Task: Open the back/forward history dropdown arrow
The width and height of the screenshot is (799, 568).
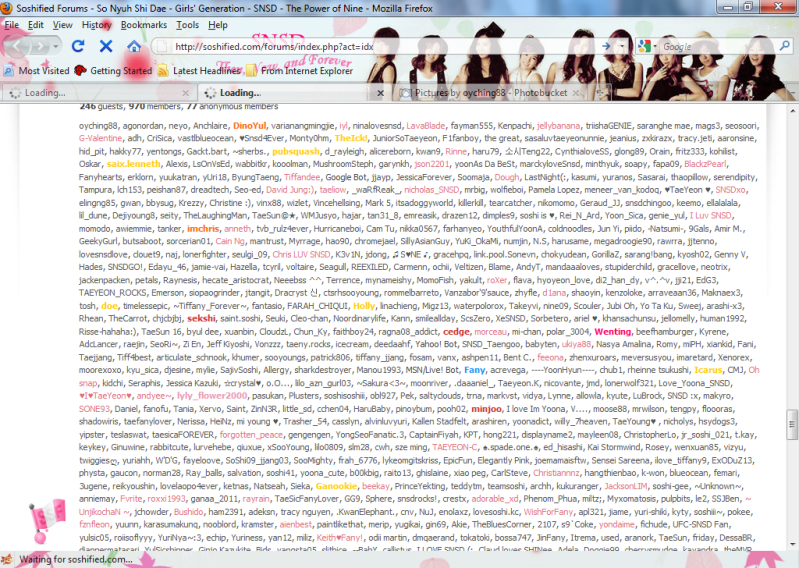Action: click(56, 46)
